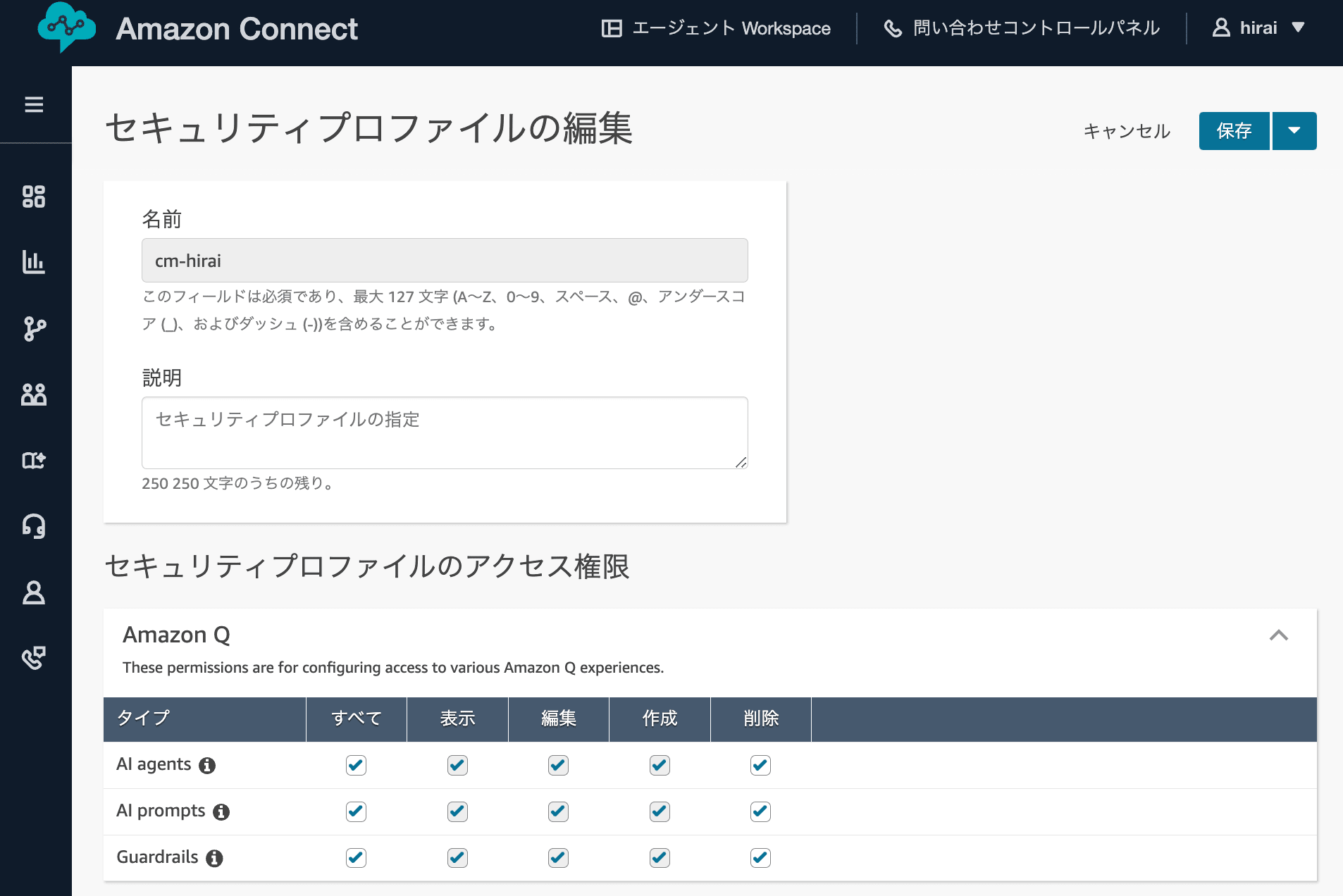The image size is (1343, 896).
Task: Click the 表示 column header
Action: click(x=457, y=718)
